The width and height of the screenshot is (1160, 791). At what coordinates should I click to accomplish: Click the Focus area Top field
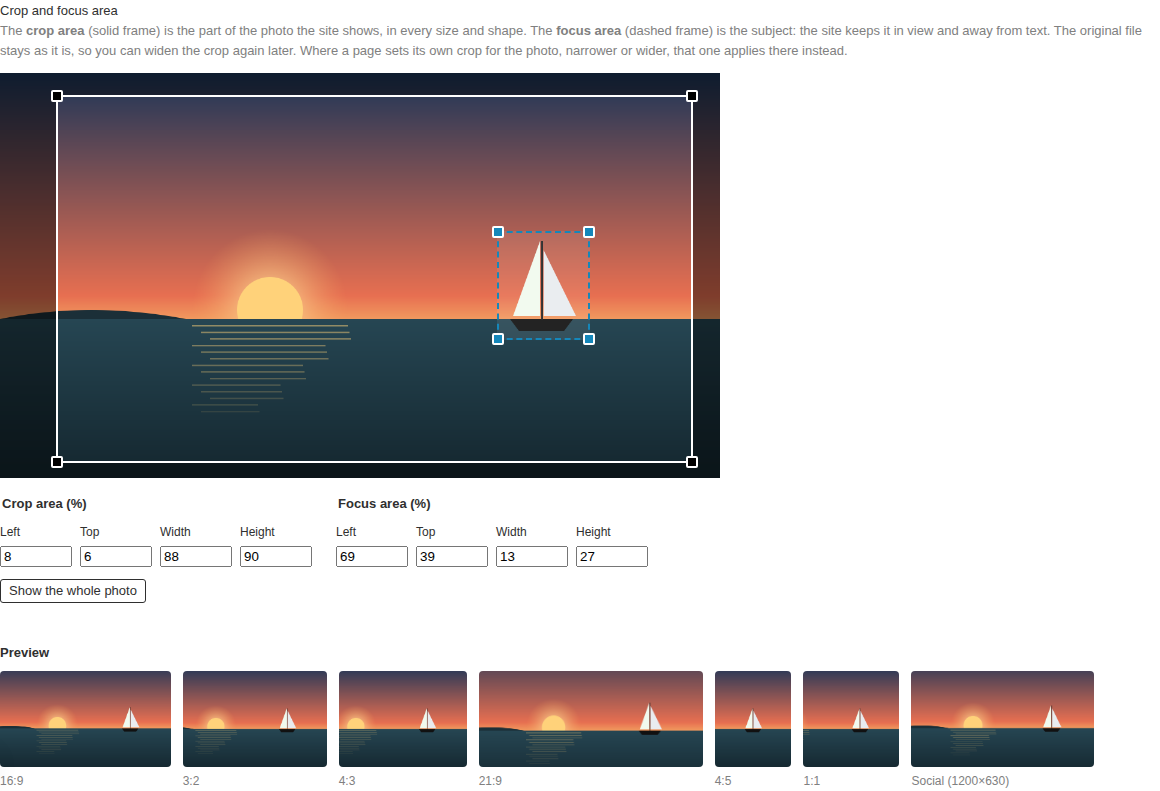coord(452,556)
